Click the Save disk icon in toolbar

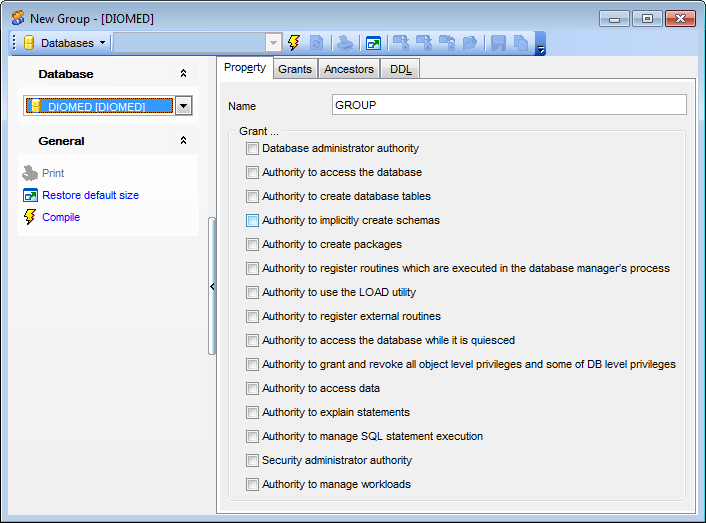(x=498, y=43)
